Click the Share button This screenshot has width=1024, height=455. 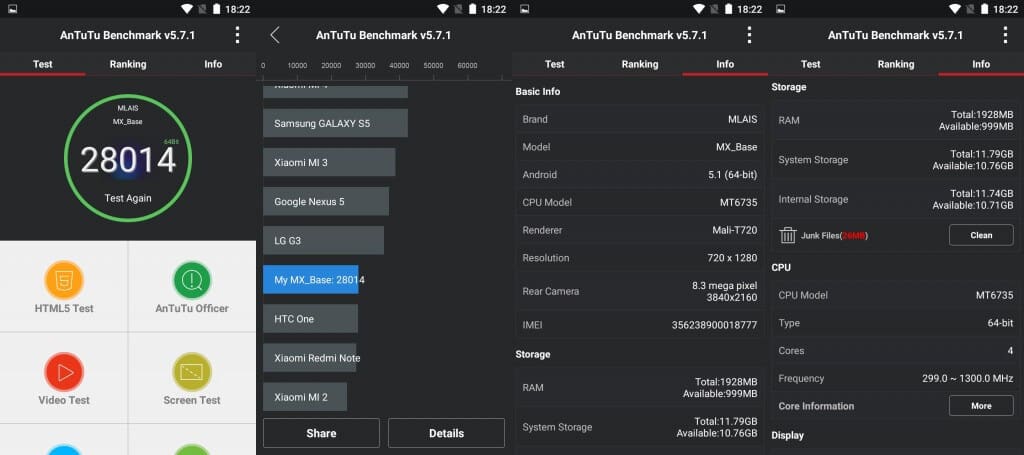pos(321,433)
